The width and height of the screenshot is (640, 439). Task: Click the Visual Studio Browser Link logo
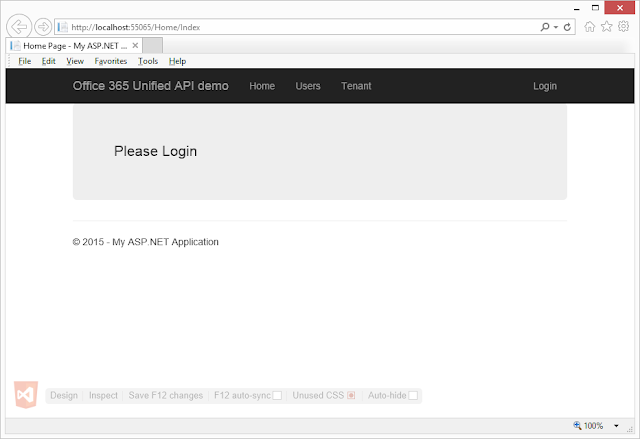(26, 395)
